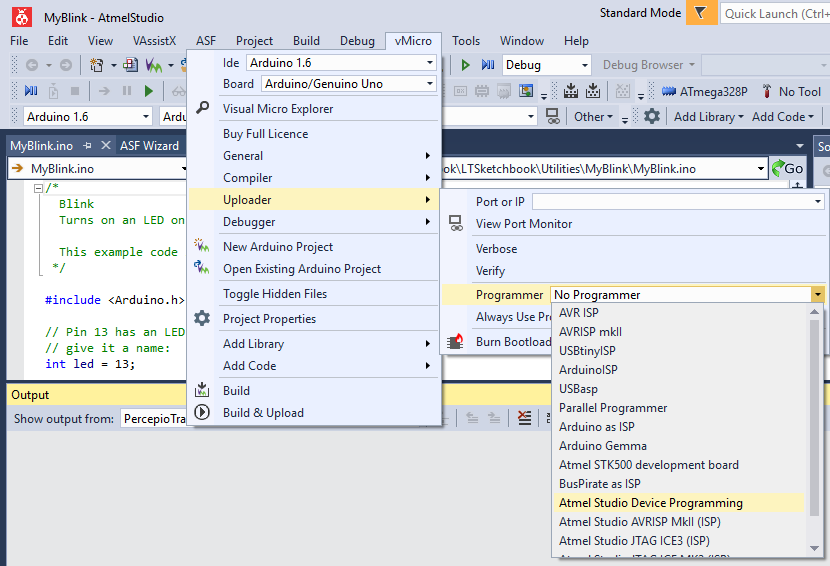Click the green Continue play icon in debug toolbar
The height and width of the screenshot is (566, 830).
pos(149,91)
